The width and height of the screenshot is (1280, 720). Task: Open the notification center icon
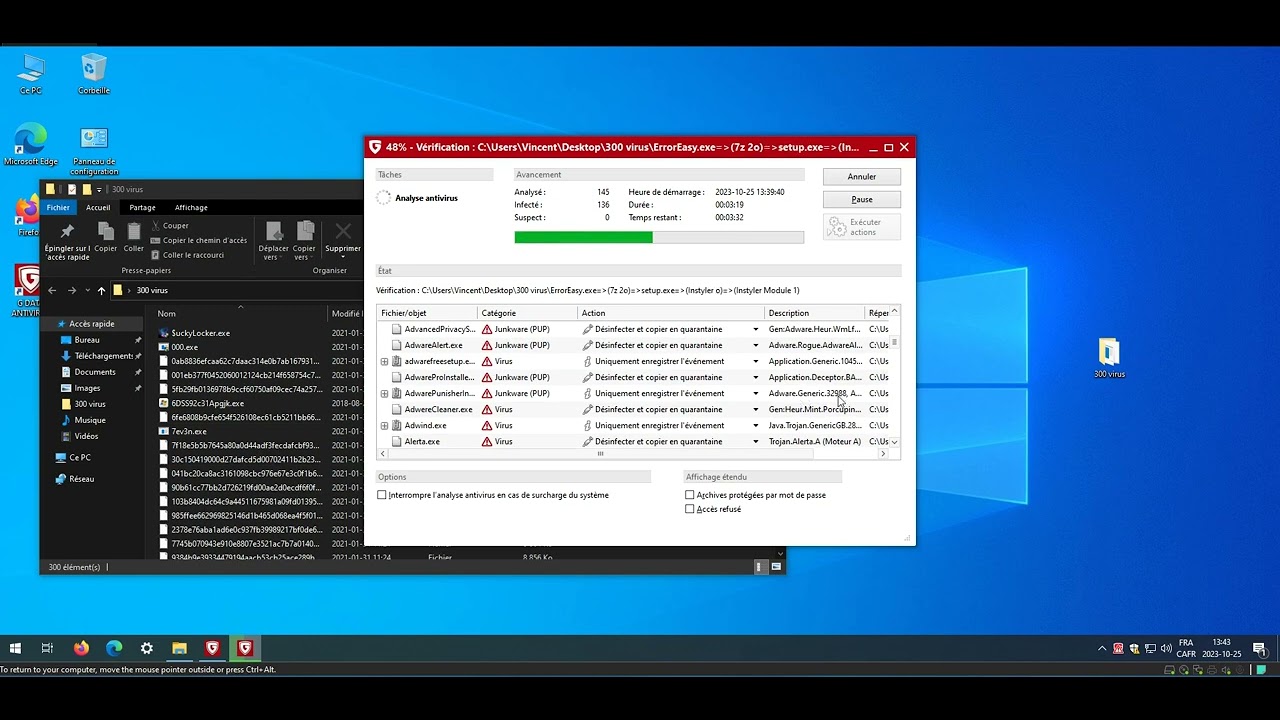(x=1260, y=649)
